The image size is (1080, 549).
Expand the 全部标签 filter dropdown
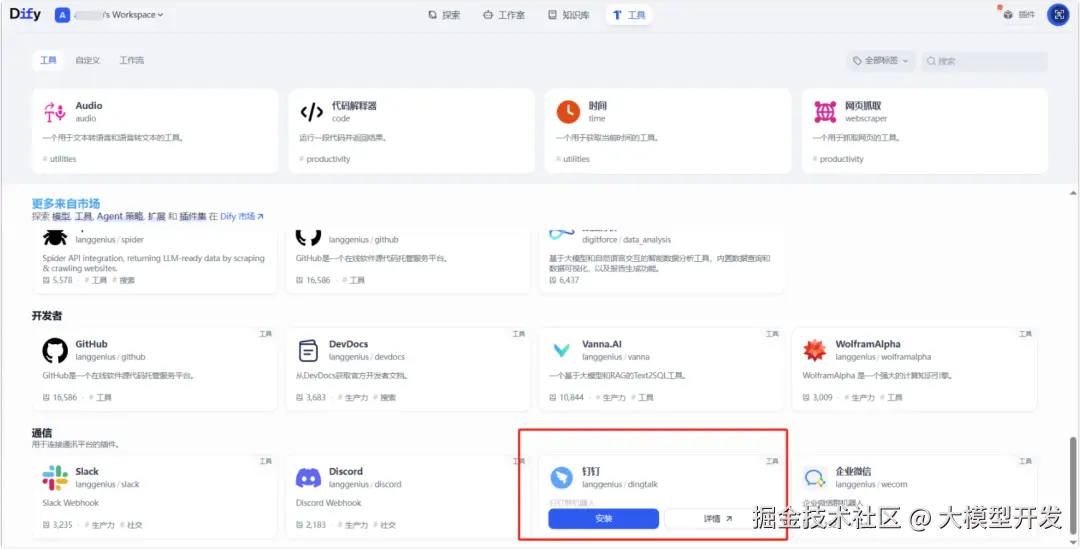pos(881,61)
